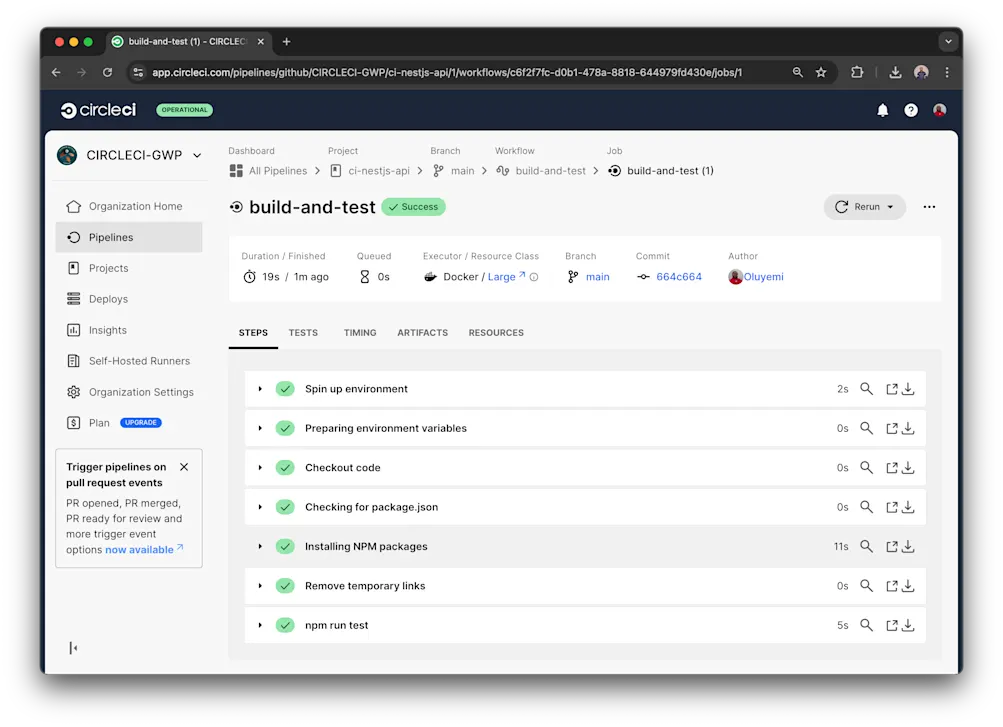This screenshot has height=727, width=1003.
Task: Download the Remove temporary links log
Action: click(908, 586)
